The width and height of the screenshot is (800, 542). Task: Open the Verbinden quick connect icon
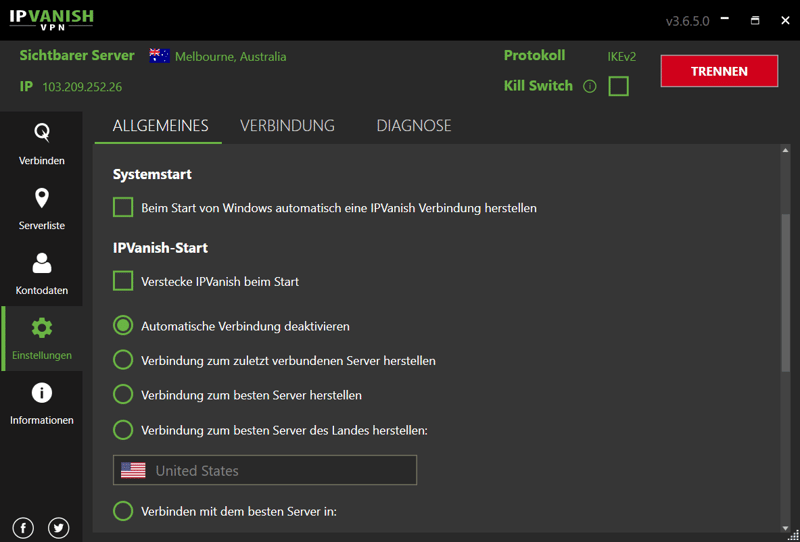pos(42,133)
